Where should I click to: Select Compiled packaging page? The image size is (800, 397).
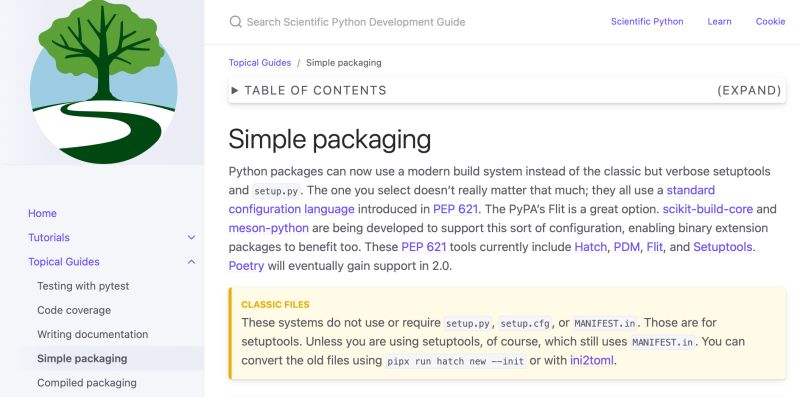tap(87, 383)
